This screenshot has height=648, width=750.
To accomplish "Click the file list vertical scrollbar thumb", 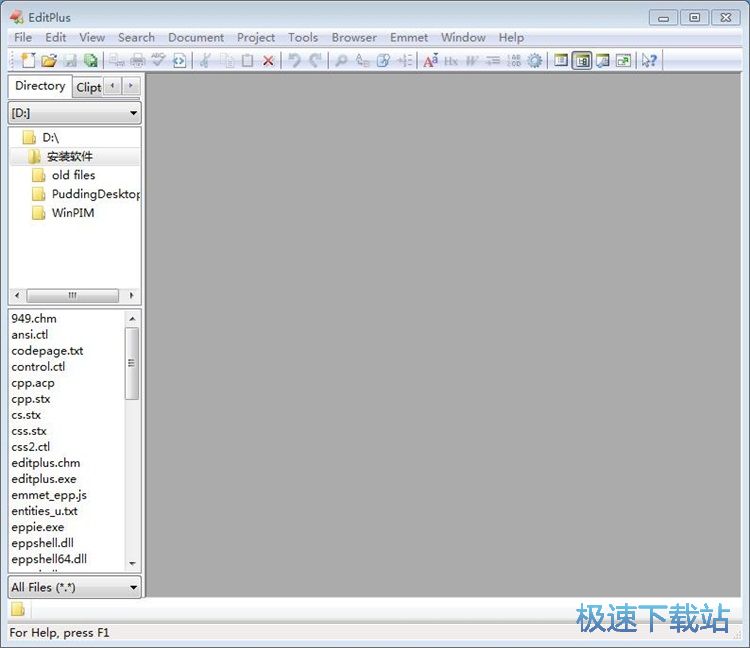I will (x=132, y=363).
